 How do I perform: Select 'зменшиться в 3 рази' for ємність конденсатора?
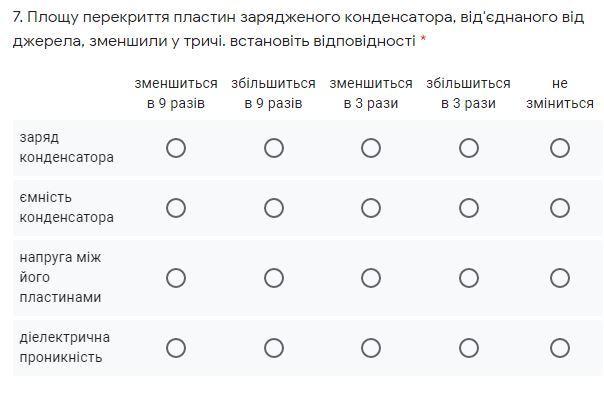(x=371, y=208)
